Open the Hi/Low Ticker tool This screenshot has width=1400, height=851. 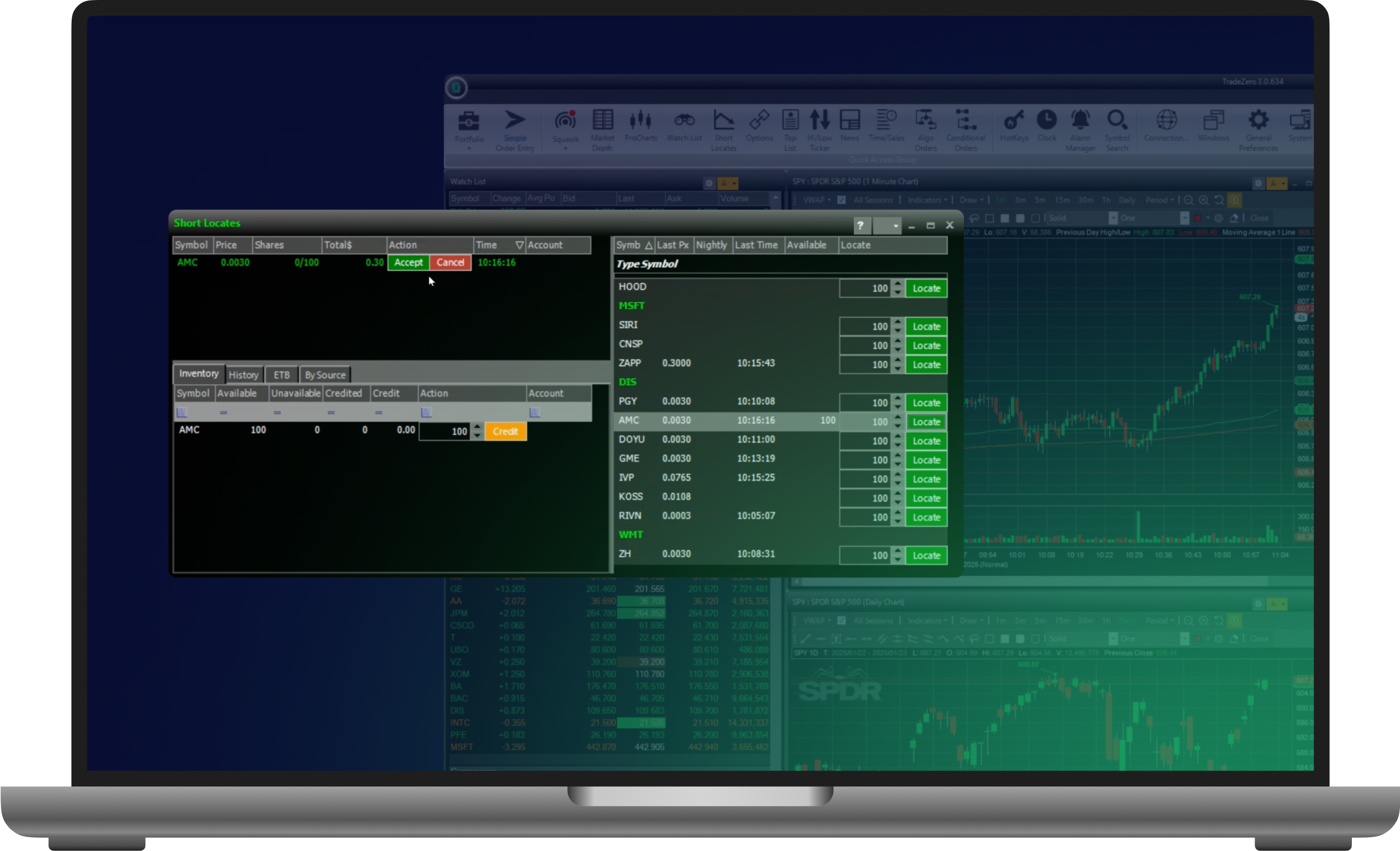819,121
